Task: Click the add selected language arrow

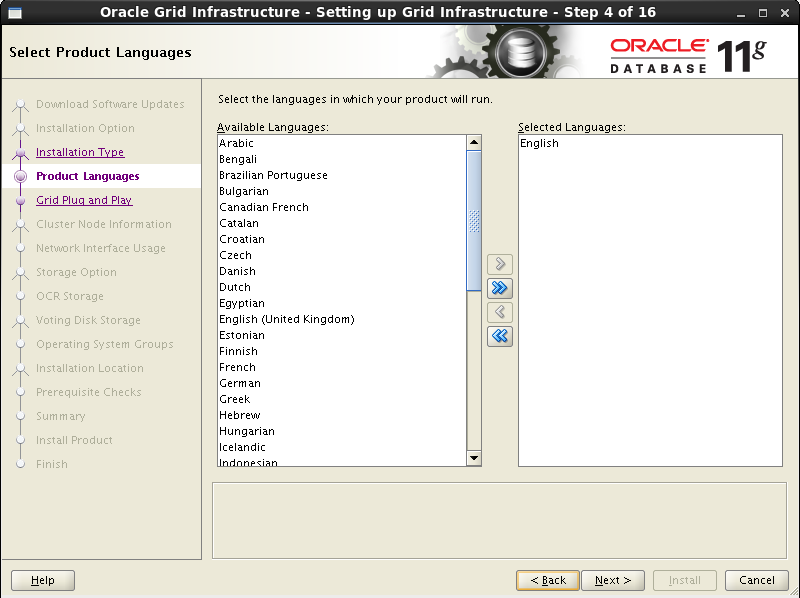Action: pos(499,264)
